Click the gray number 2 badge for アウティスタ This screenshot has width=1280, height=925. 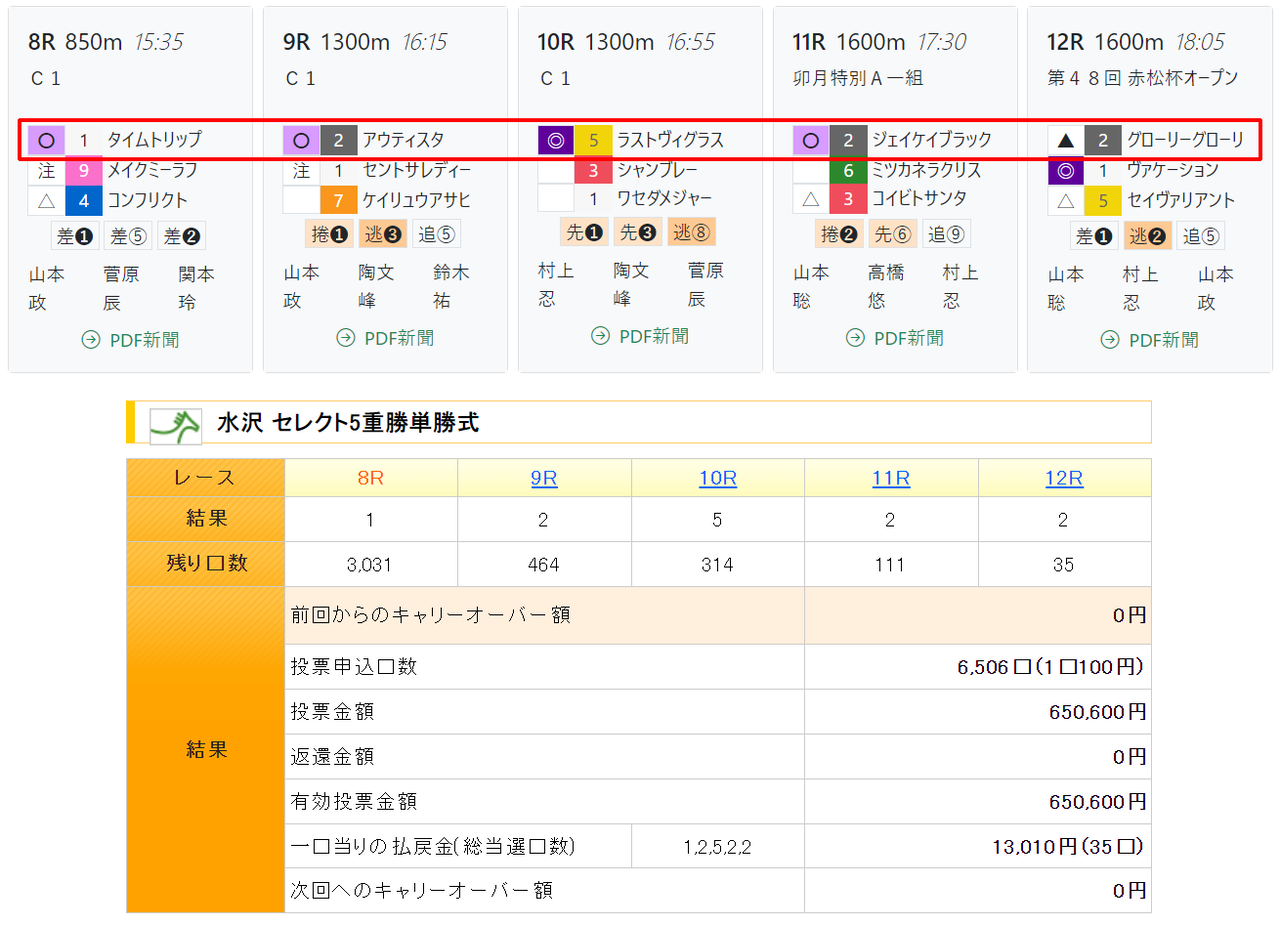tap(339, 140)
